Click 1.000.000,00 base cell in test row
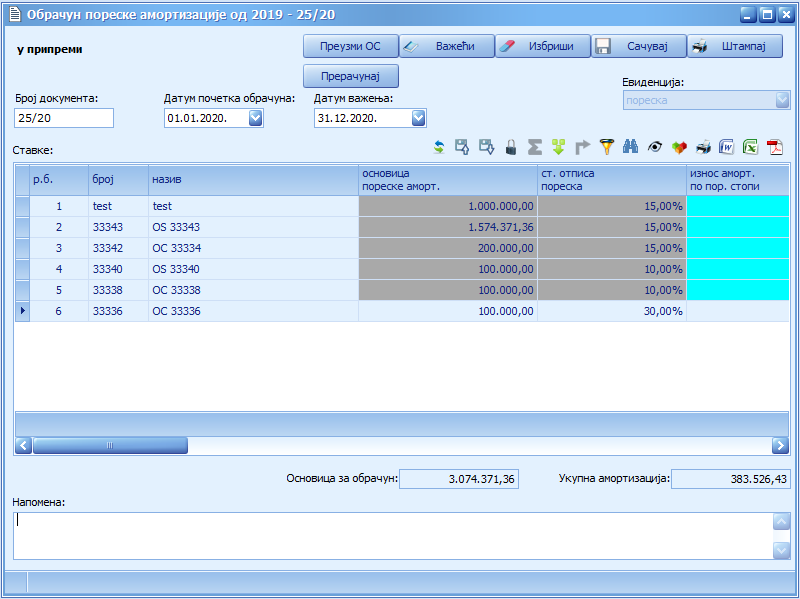Viewport: 800px width, 599px height. point(448,206)
